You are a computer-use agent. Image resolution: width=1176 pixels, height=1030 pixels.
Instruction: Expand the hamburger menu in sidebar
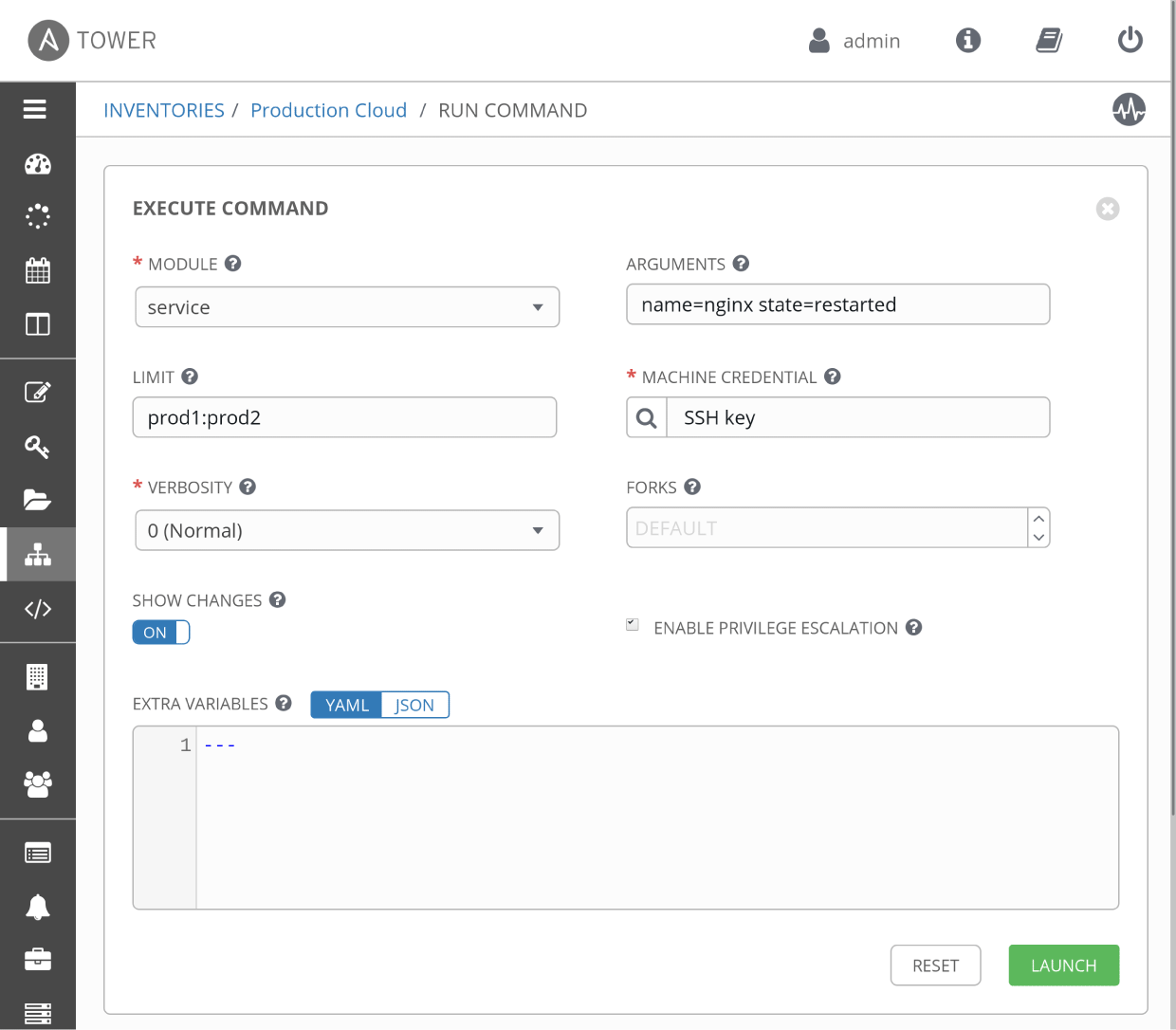pos(35,109)
